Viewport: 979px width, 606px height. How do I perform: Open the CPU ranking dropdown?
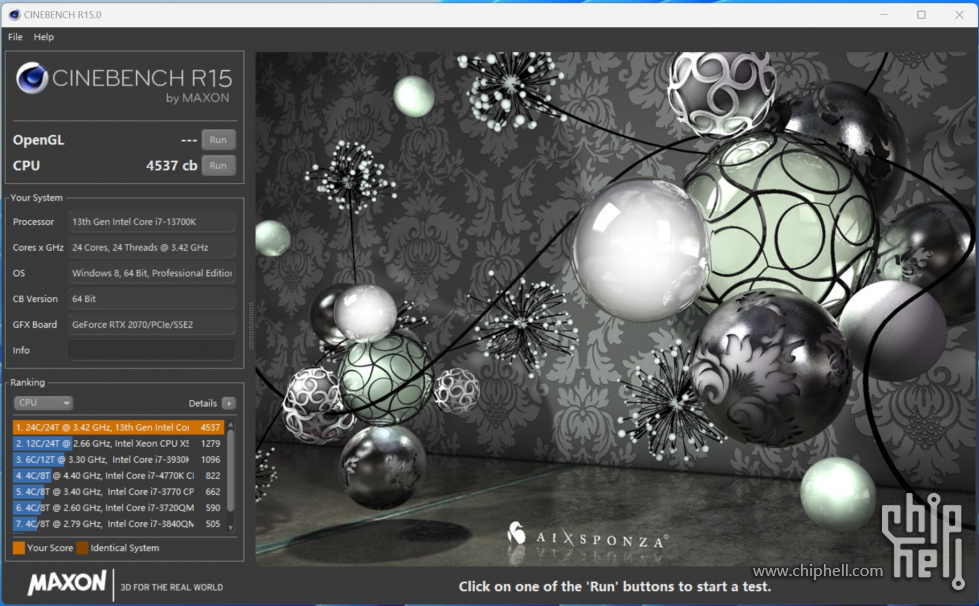(x=43, y=403)
